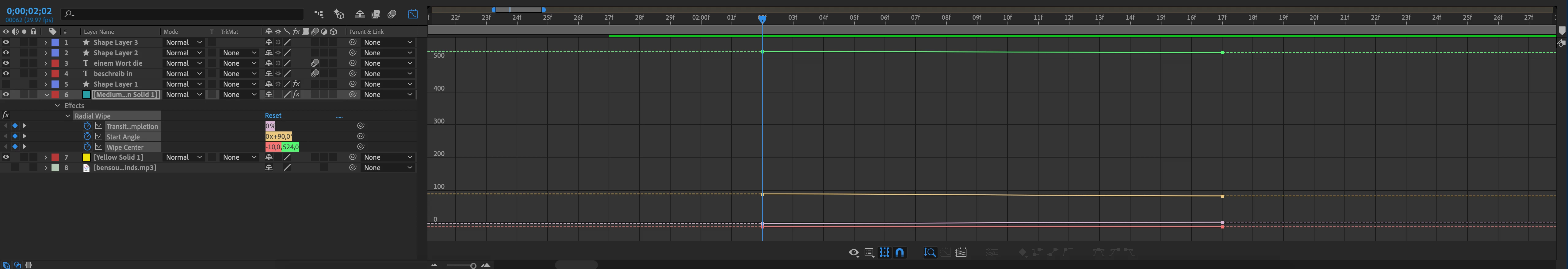Open graph editor show-properties eye menu
The width and height of the screenshot is (1568, 269).
coord(854,252)
